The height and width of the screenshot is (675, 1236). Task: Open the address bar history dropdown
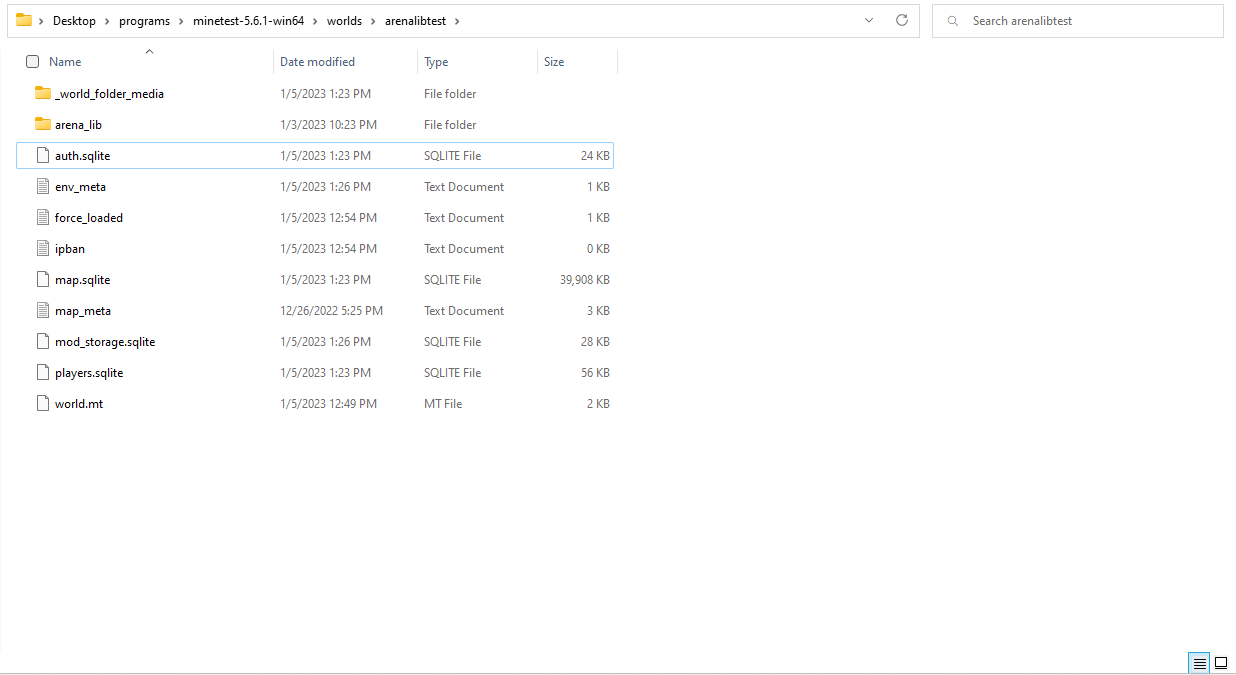tap(868, 21)
